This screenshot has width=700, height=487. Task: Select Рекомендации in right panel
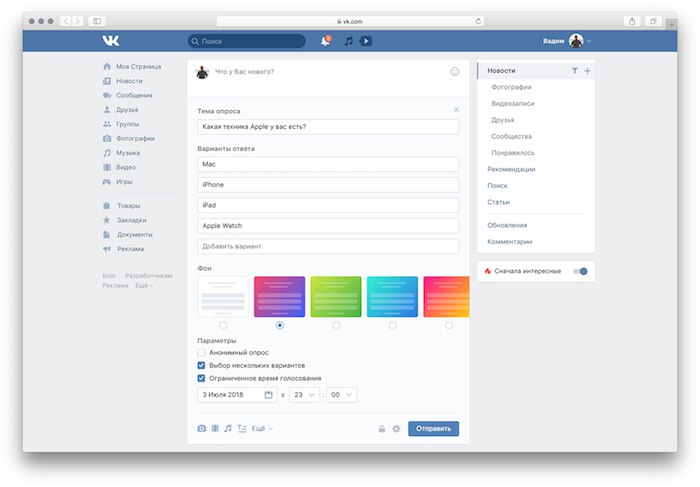(x=511, y=169)
